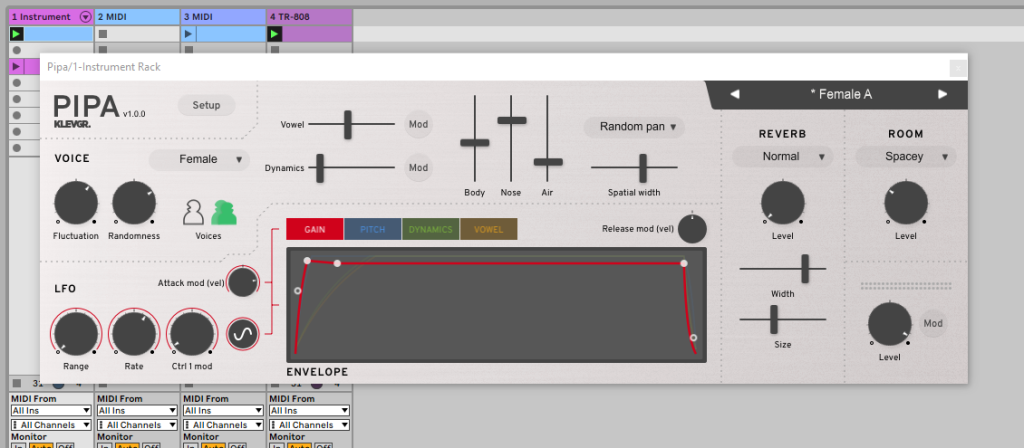Toggle the Mod button beside bottom-right Level knob

pyautogui.click(x=933, y=324)
